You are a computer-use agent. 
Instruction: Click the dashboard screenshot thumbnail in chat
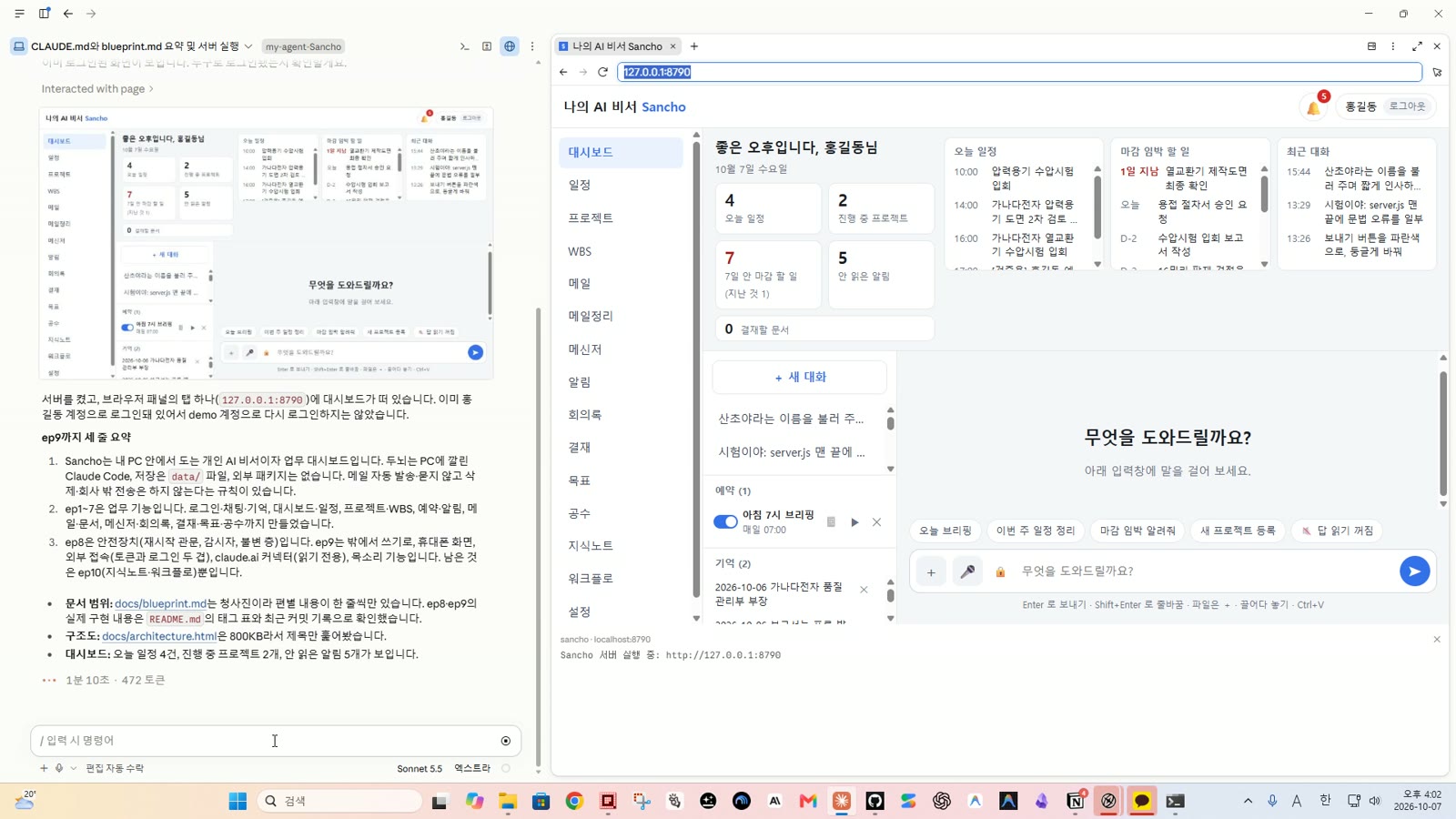(x=266, y=243)
